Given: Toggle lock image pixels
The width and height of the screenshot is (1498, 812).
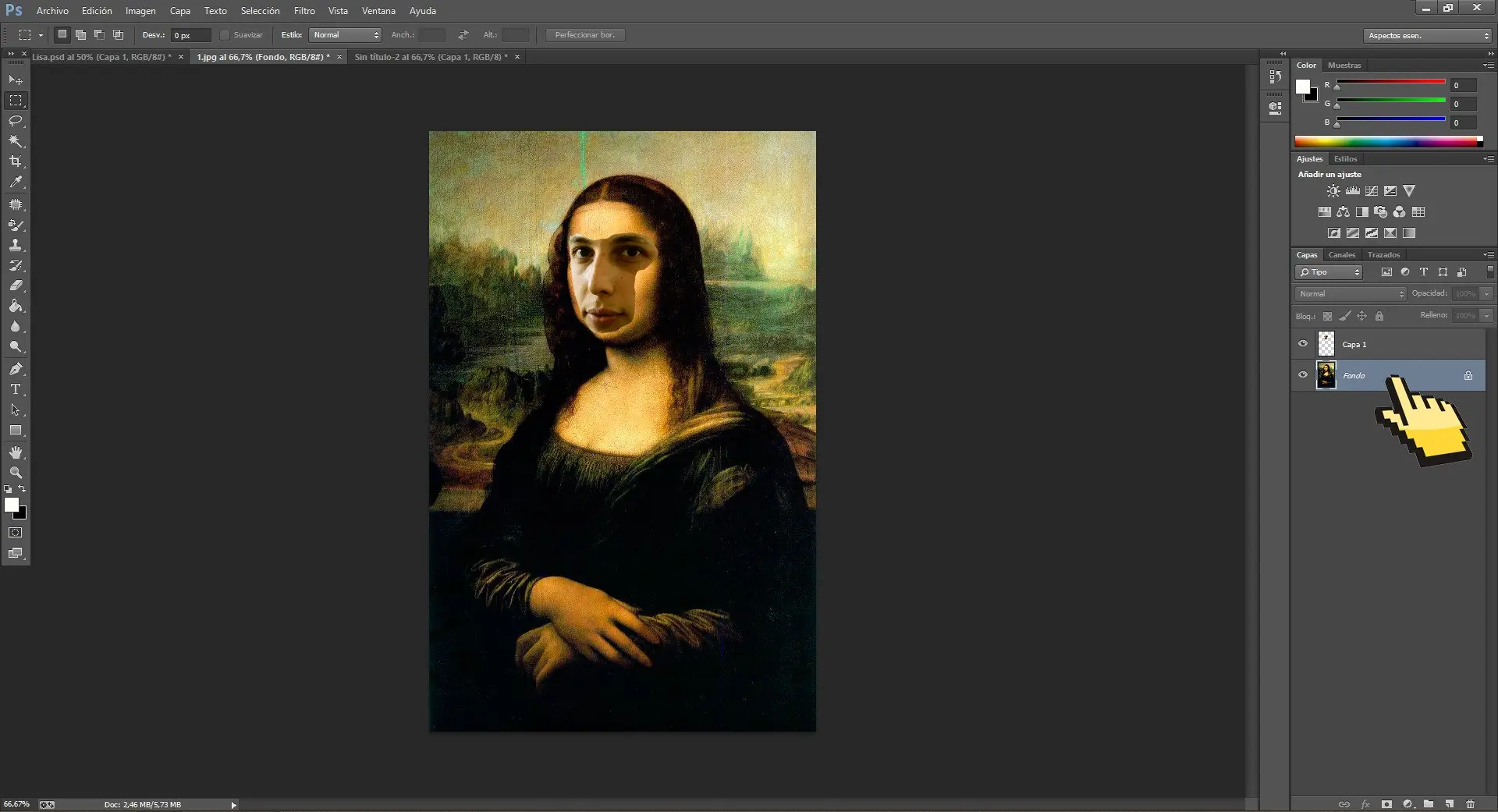Looking at the screenshot, I should [1344, 316].
